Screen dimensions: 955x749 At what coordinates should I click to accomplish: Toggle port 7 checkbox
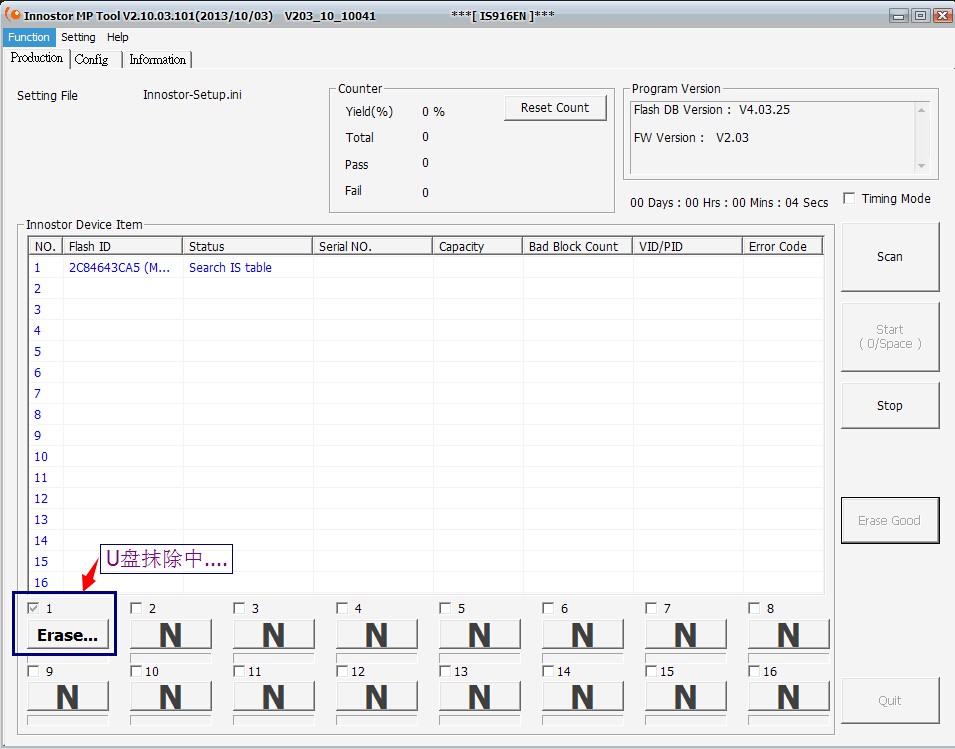pyautogui.click(x=650, y=608)
